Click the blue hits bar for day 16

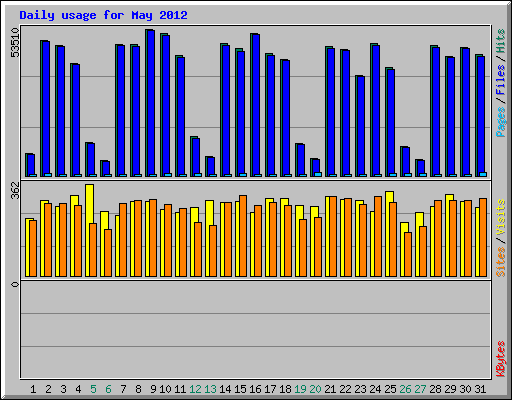point(256,105)
